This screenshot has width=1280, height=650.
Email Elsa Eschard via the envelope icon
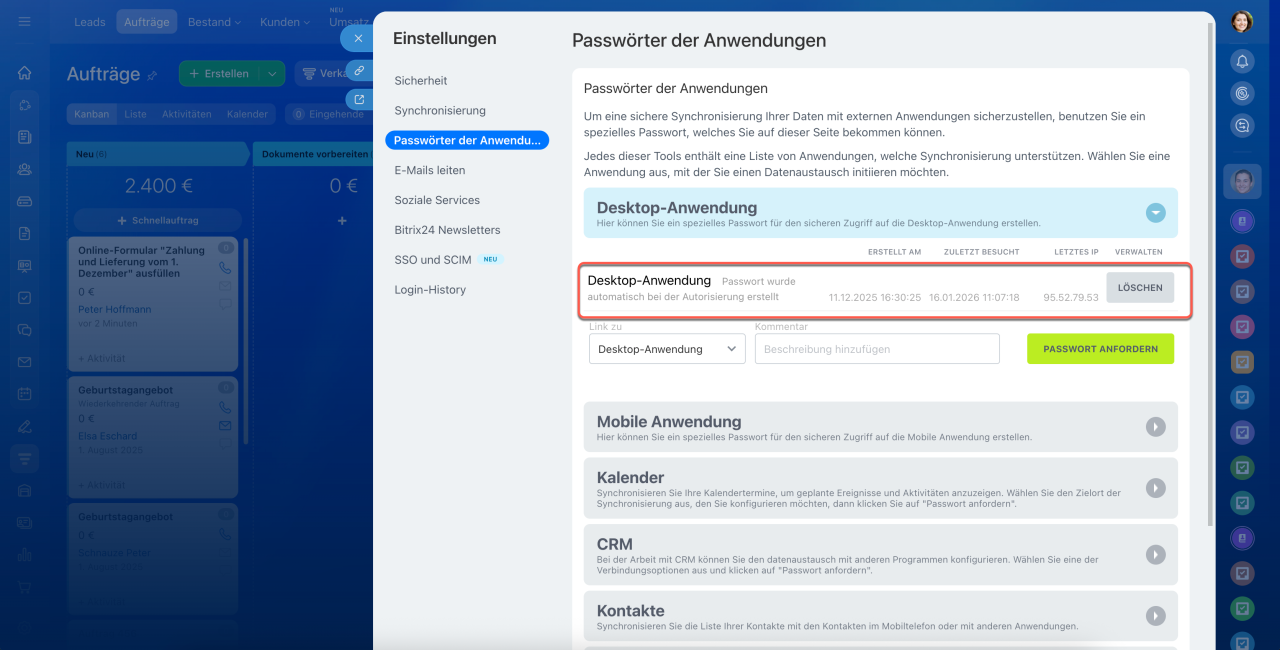(225, 425)
